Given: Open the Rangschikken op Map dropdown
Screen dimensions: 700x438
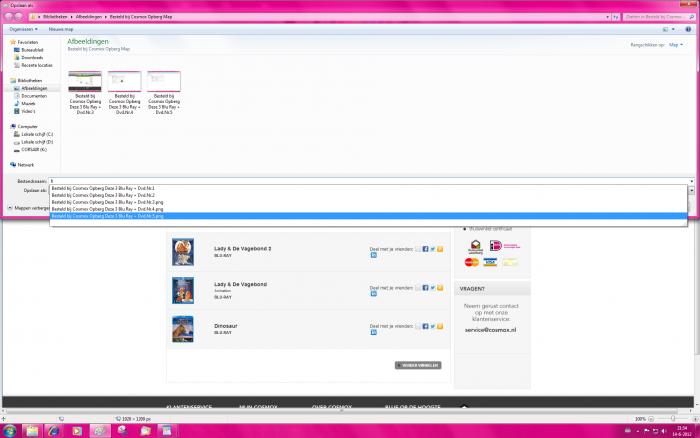Looking at the screenshot, I should point(675,45).
